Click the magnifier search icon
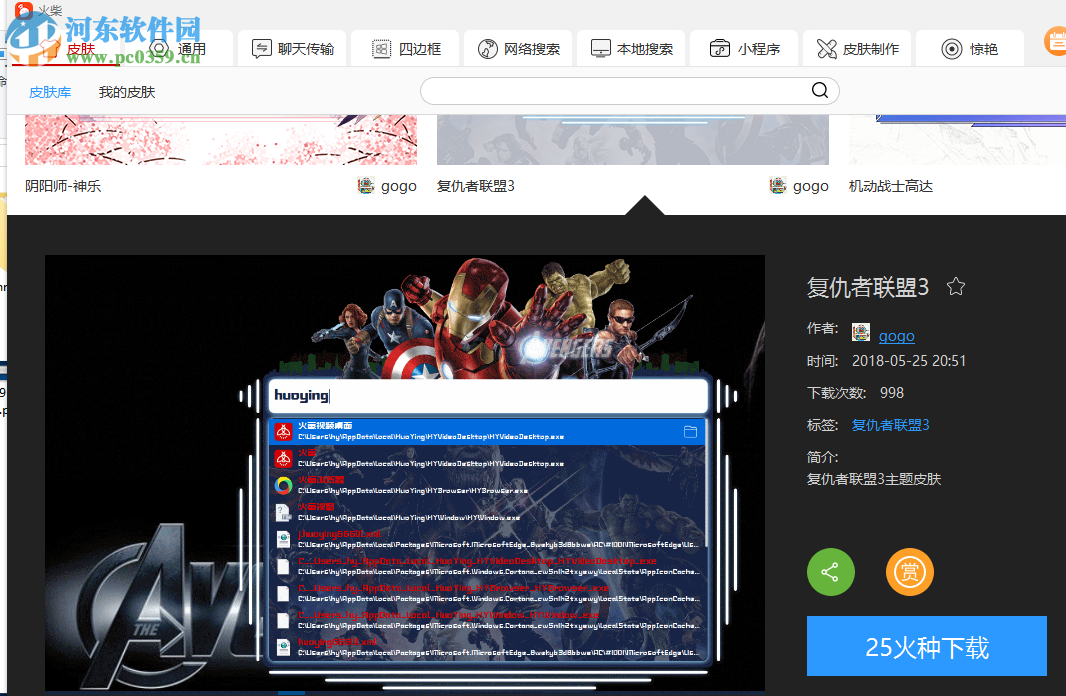Screen dimensions: 1066x696 pos(820,90)
